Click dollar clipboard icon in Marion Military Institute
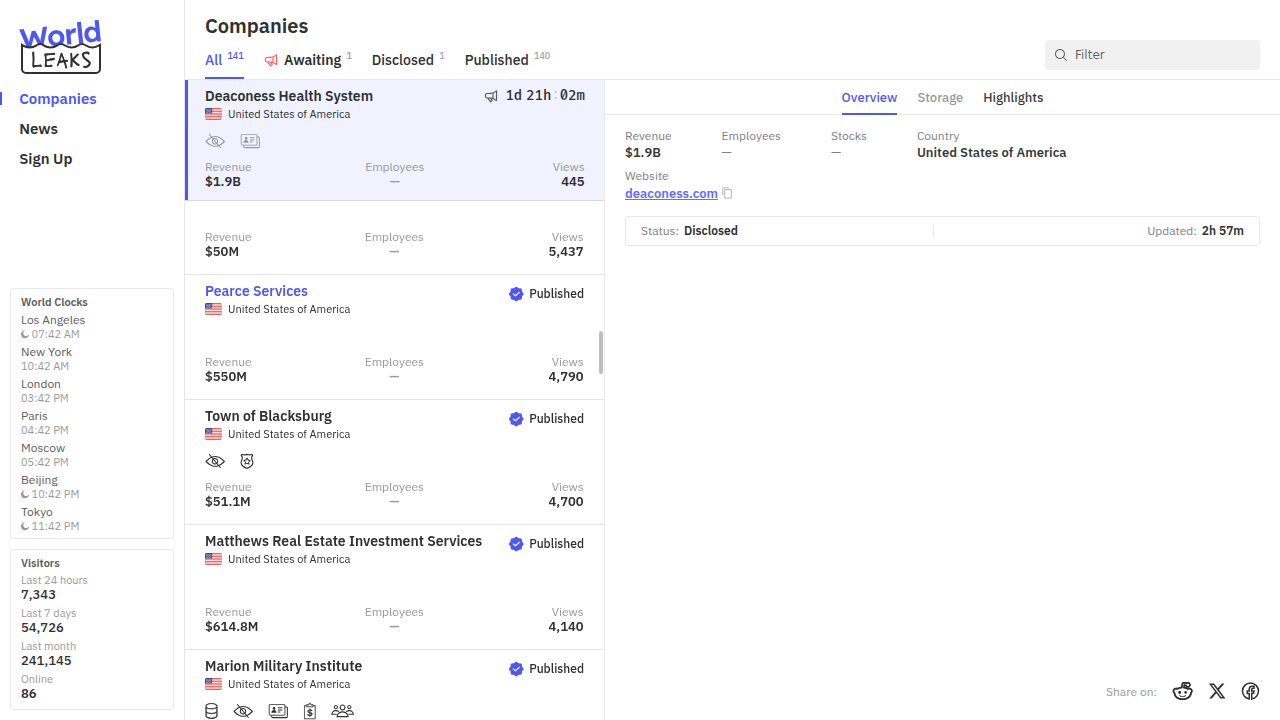This screenshot has height=720, width=1280. pyautogui.click(x=310, y=711)
